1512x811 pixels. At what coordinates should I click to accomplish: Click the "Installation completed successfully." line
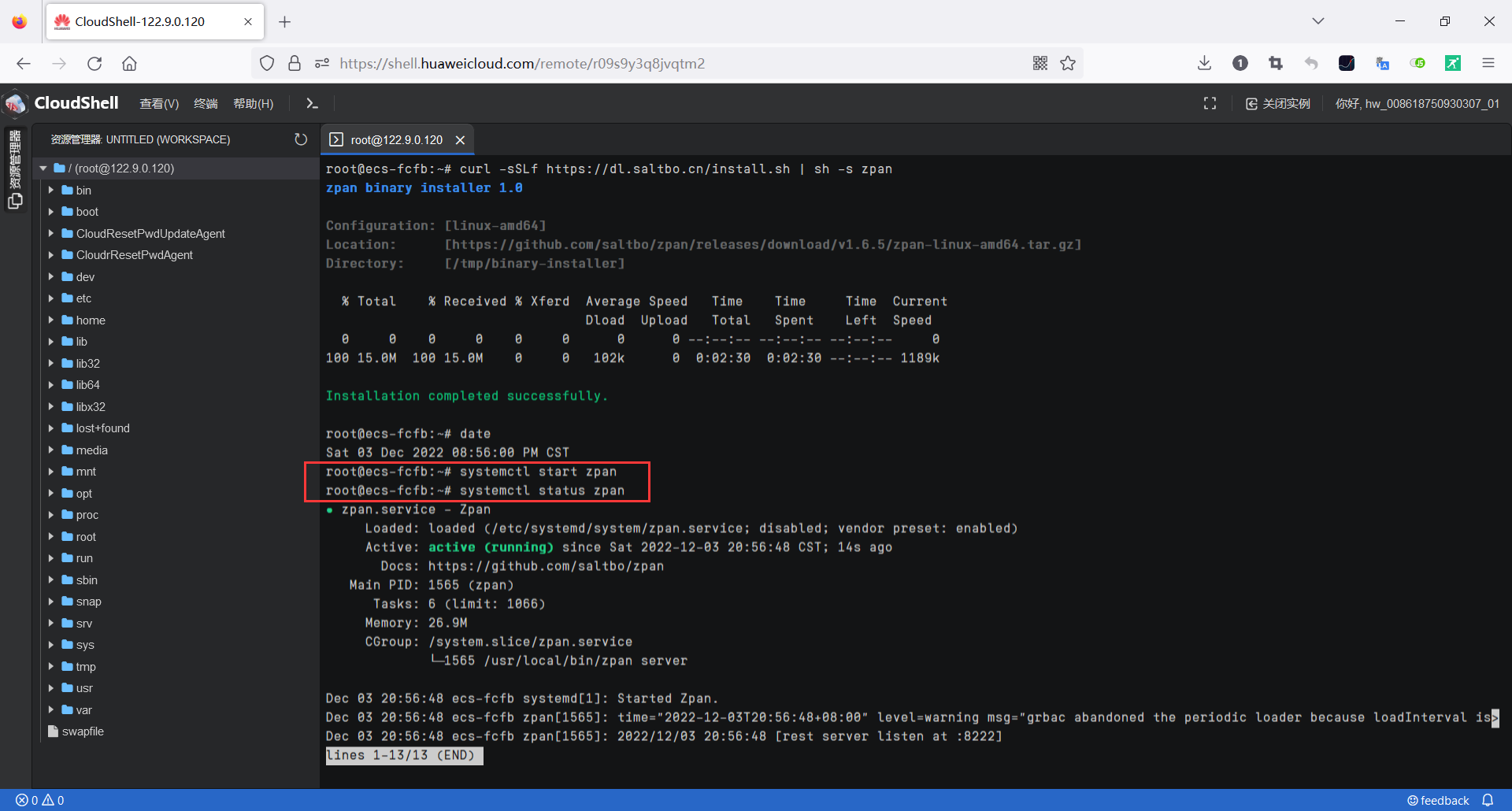tap(467, 396)
